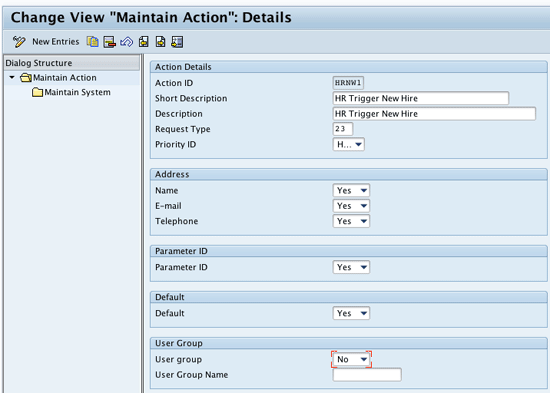Click the Short Description text field

click(x=421, y=98)
